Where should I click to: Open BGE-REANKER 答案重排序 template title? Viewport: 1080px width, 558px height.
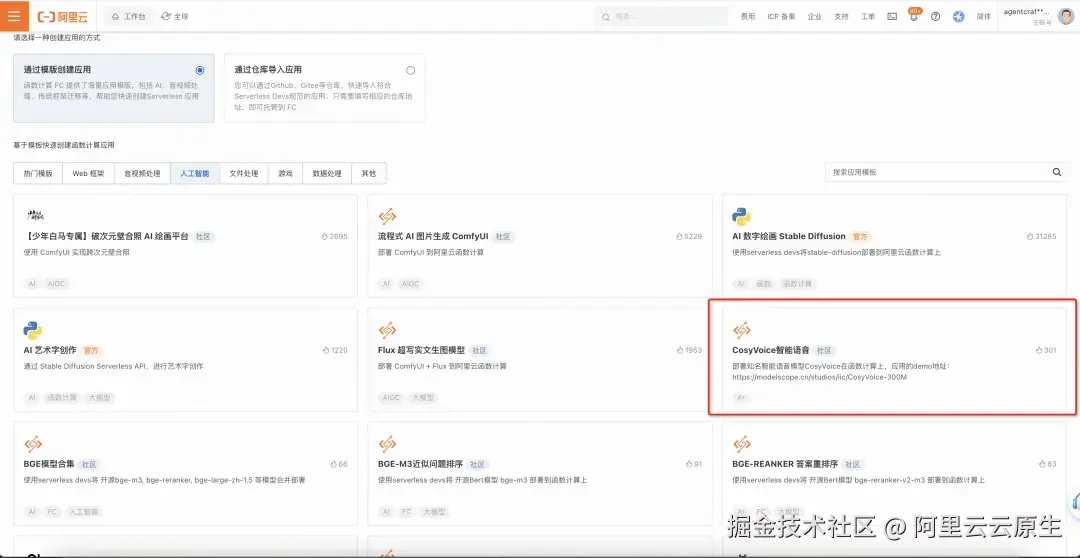coord(785,464)
